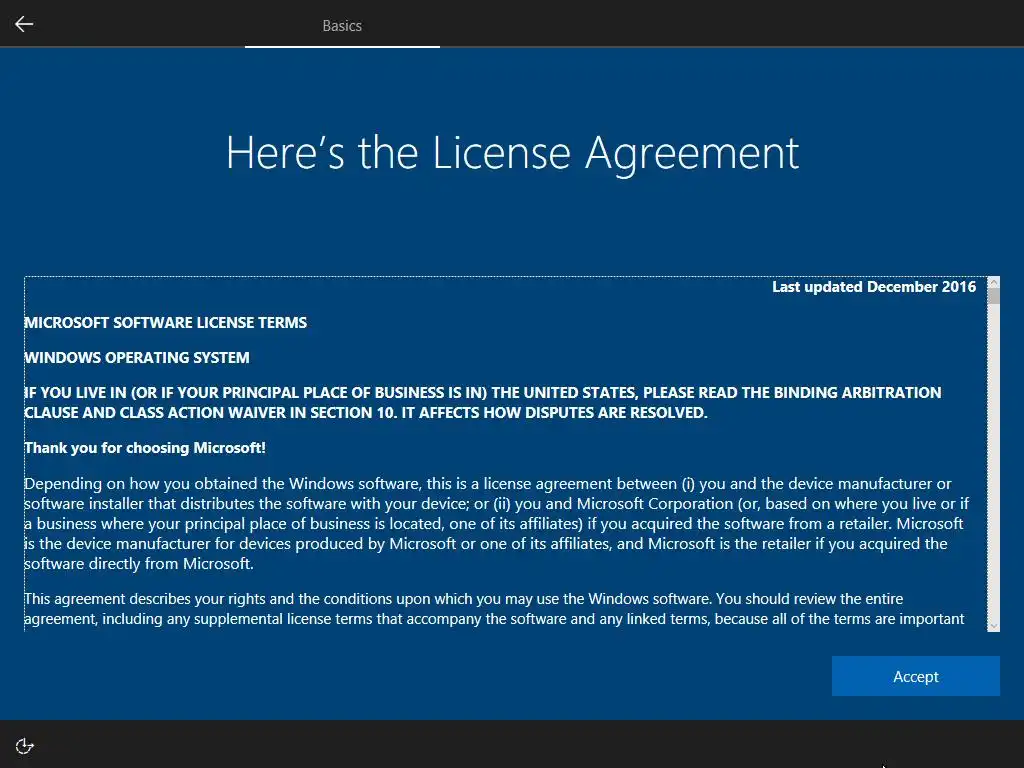1024x768 pixels.
Task: Click 'Thank you for choosing Microsoft!' line
Action: click(145, 448)
